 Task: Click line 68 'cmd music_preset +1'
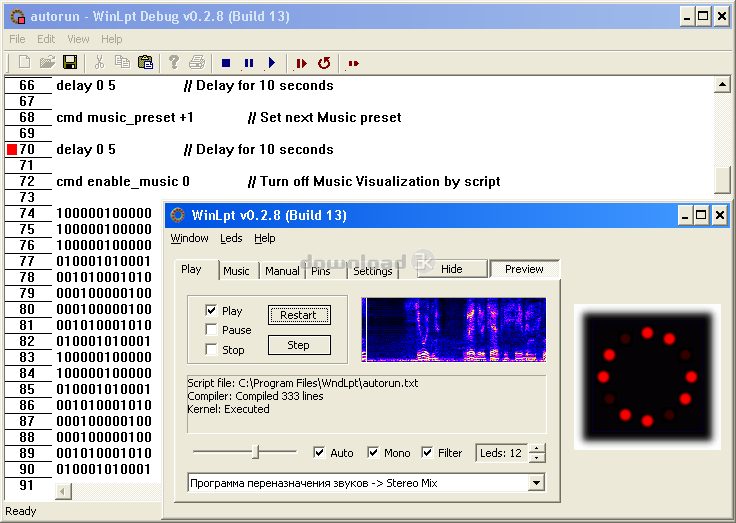(x=124, y=117)
